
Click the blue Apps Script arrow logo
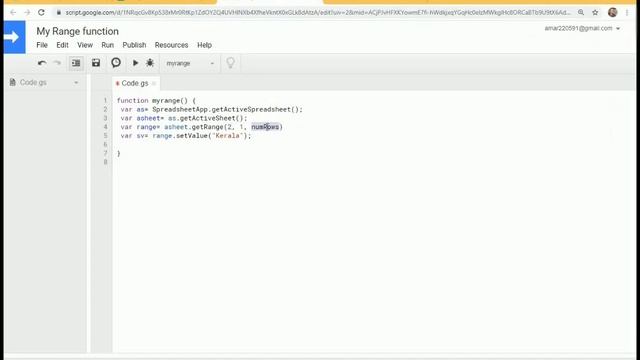pos(14,37)
